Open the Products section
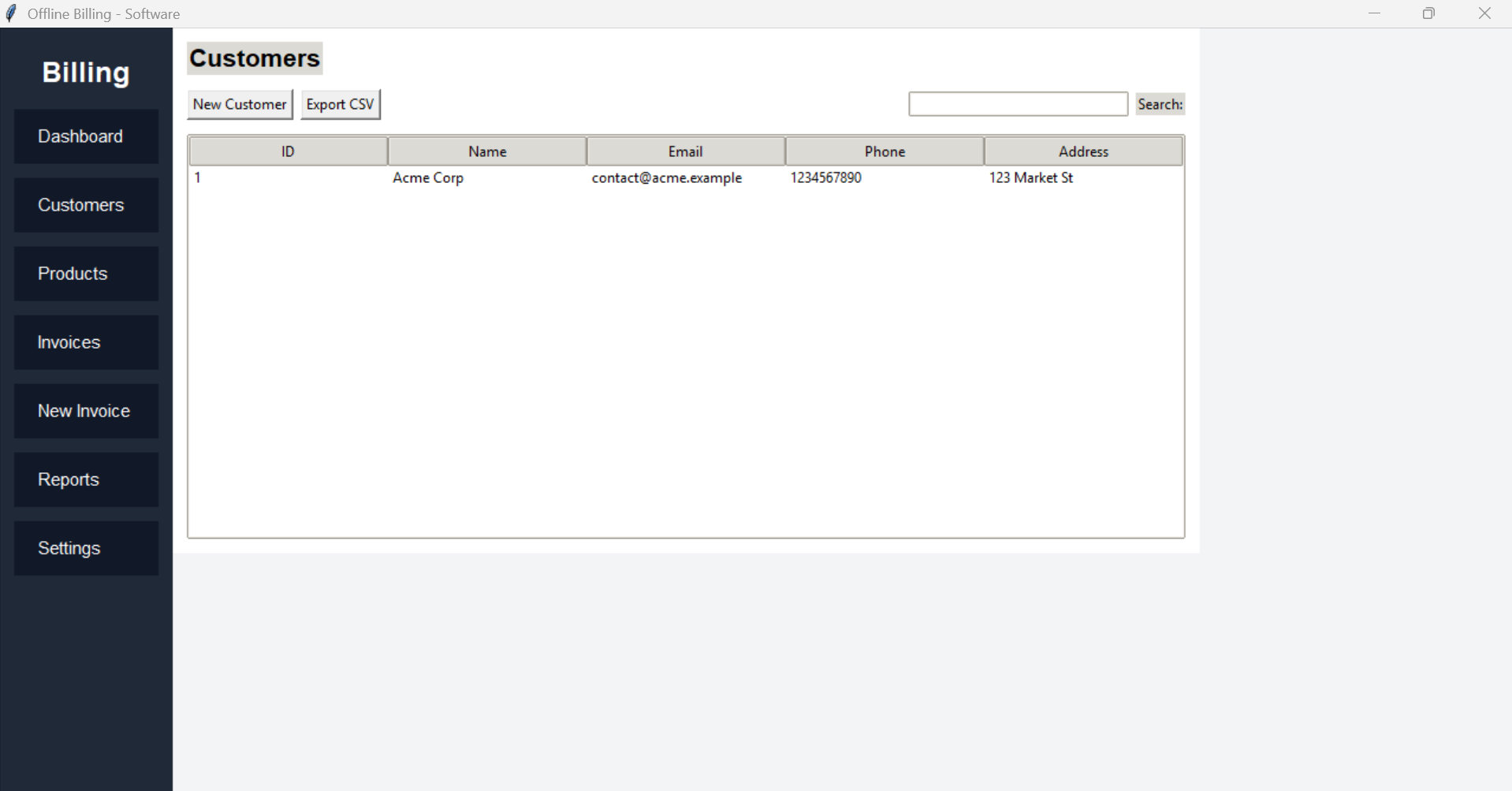1512x791 pixels. coord(86,274)
